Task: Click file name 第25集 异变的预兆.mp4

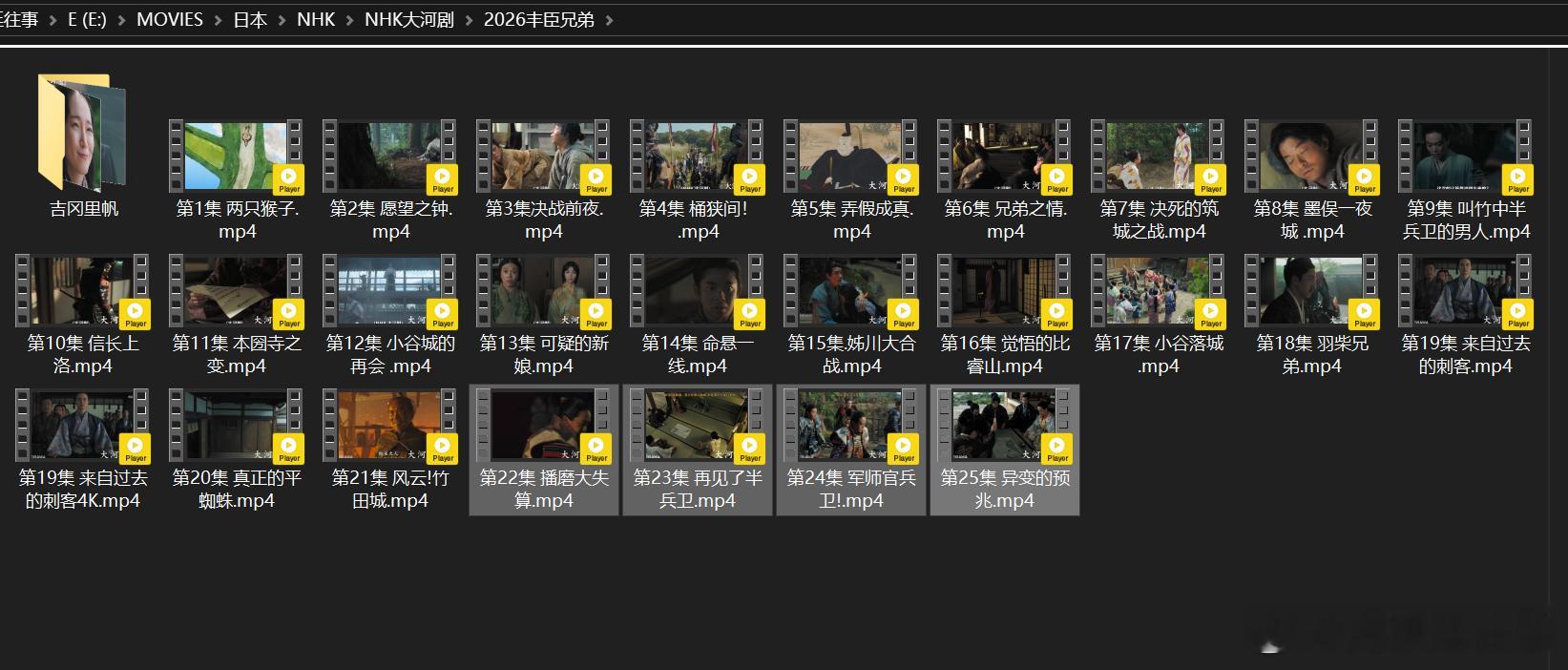Action: tap(1004, 489)
